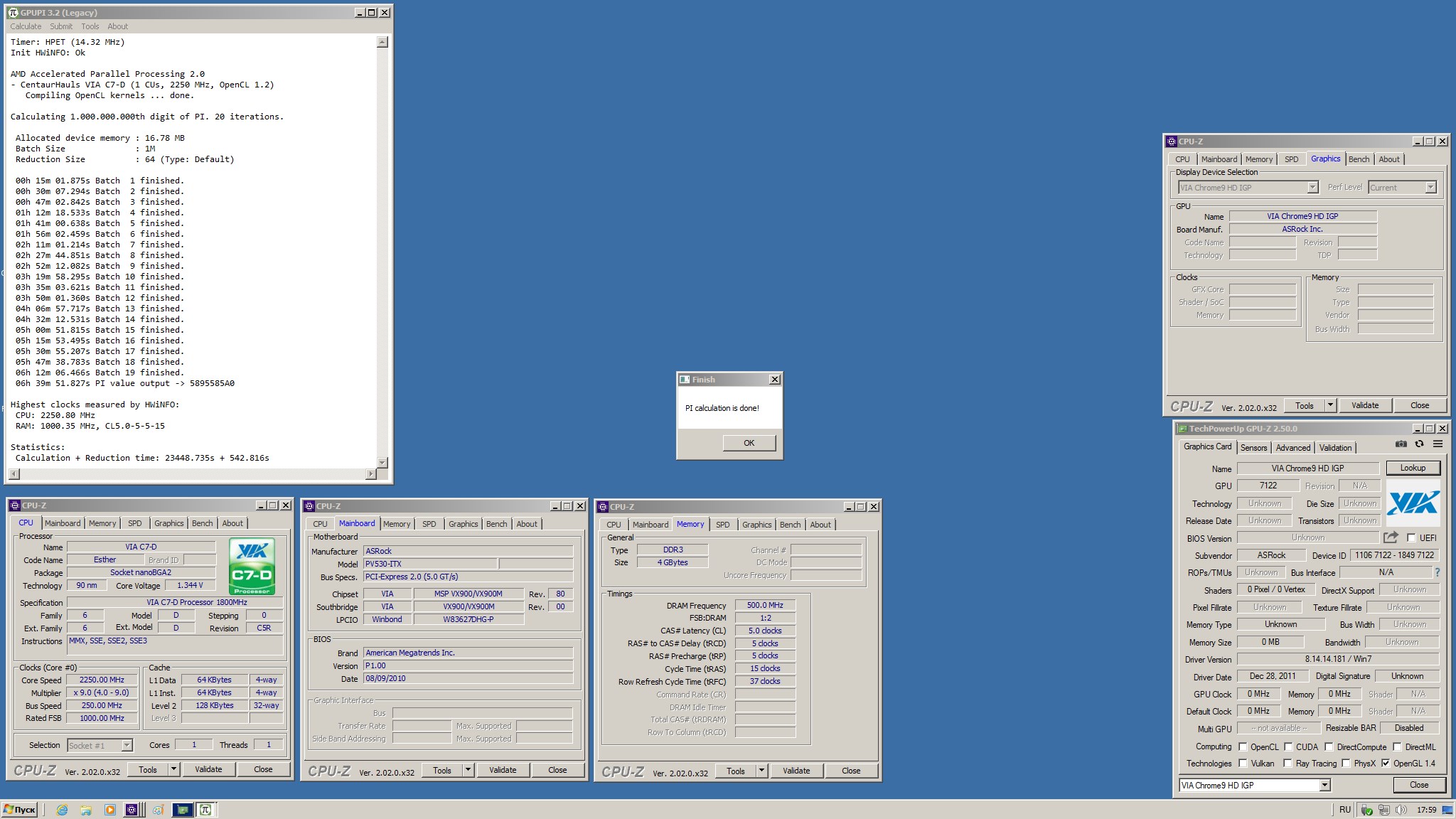The width and height of the screenshot is (1456, 819).
Task: Toggle the OpenCL checkbox
Action: pyautogui.click(x=1243, y=747)
